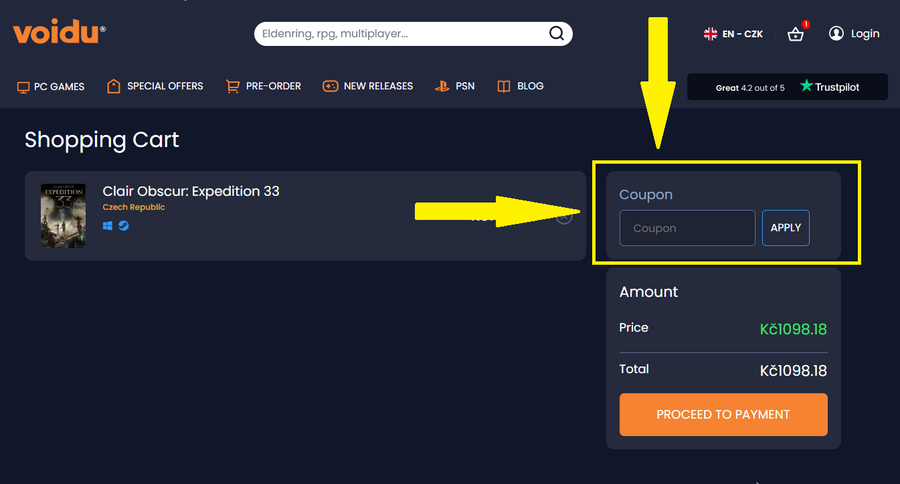Go to Special Offers
The width and height of the screenshot is (900, 484).
click(155, 86)
